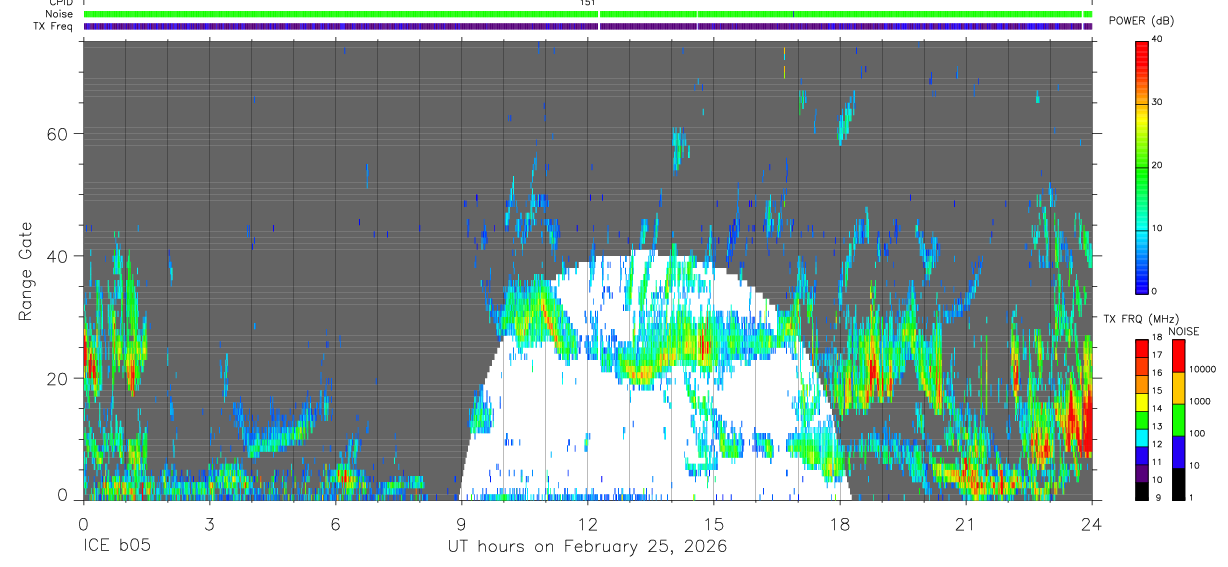Pick the green segment of the NOISE colorbar

pyautogui.click(x=1177, y=419)
